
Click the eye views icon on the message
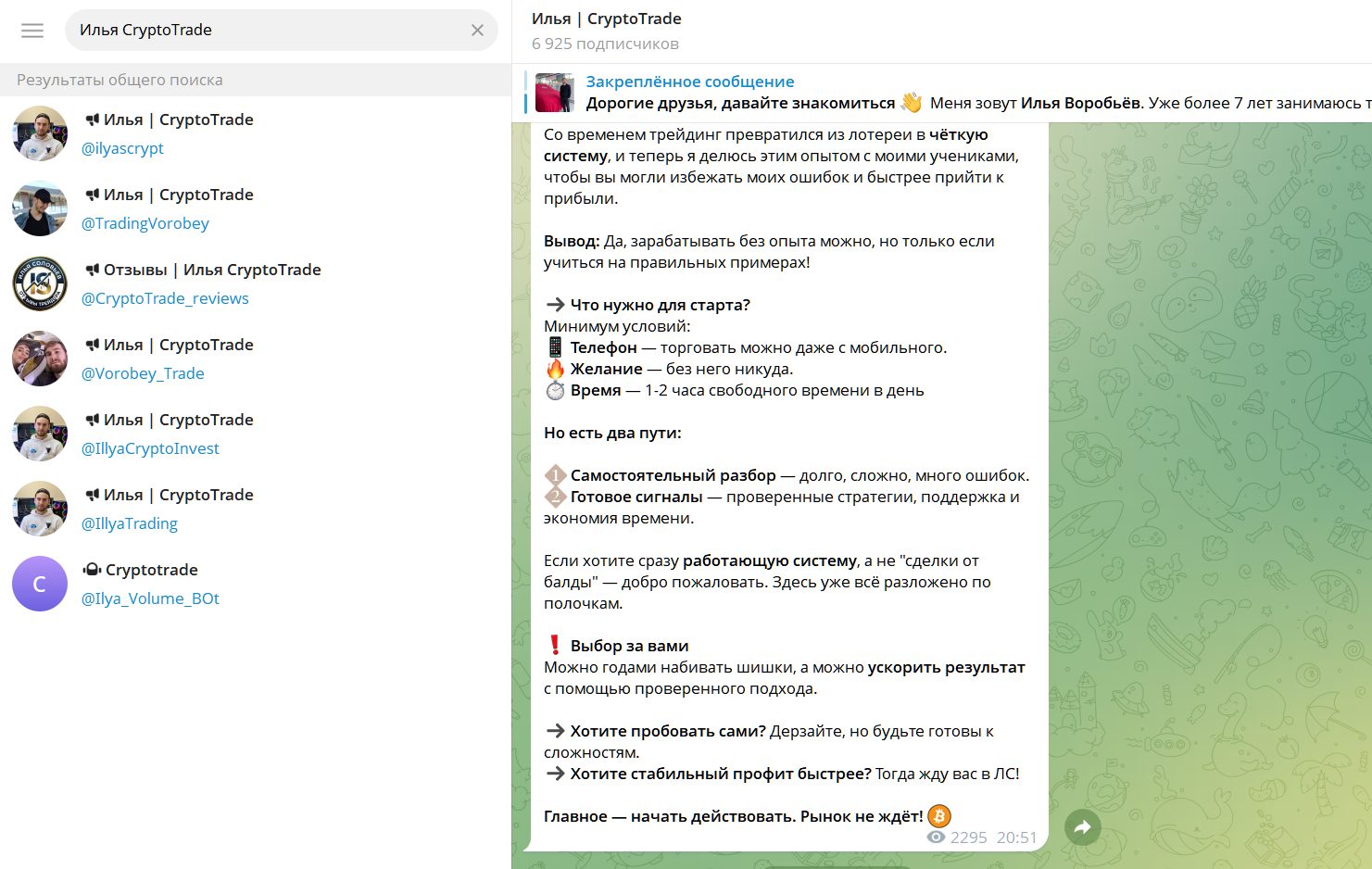[x=936, y=838]
